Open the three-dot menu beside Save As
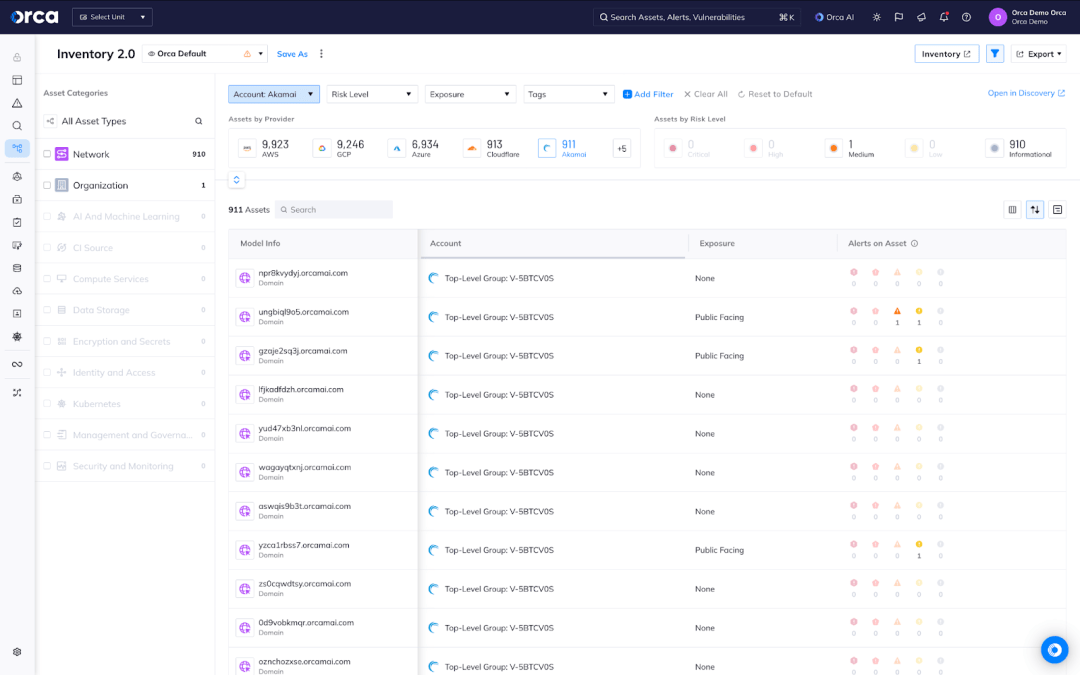Screen dimensions: 1080x675 click(x=320, y=53)
